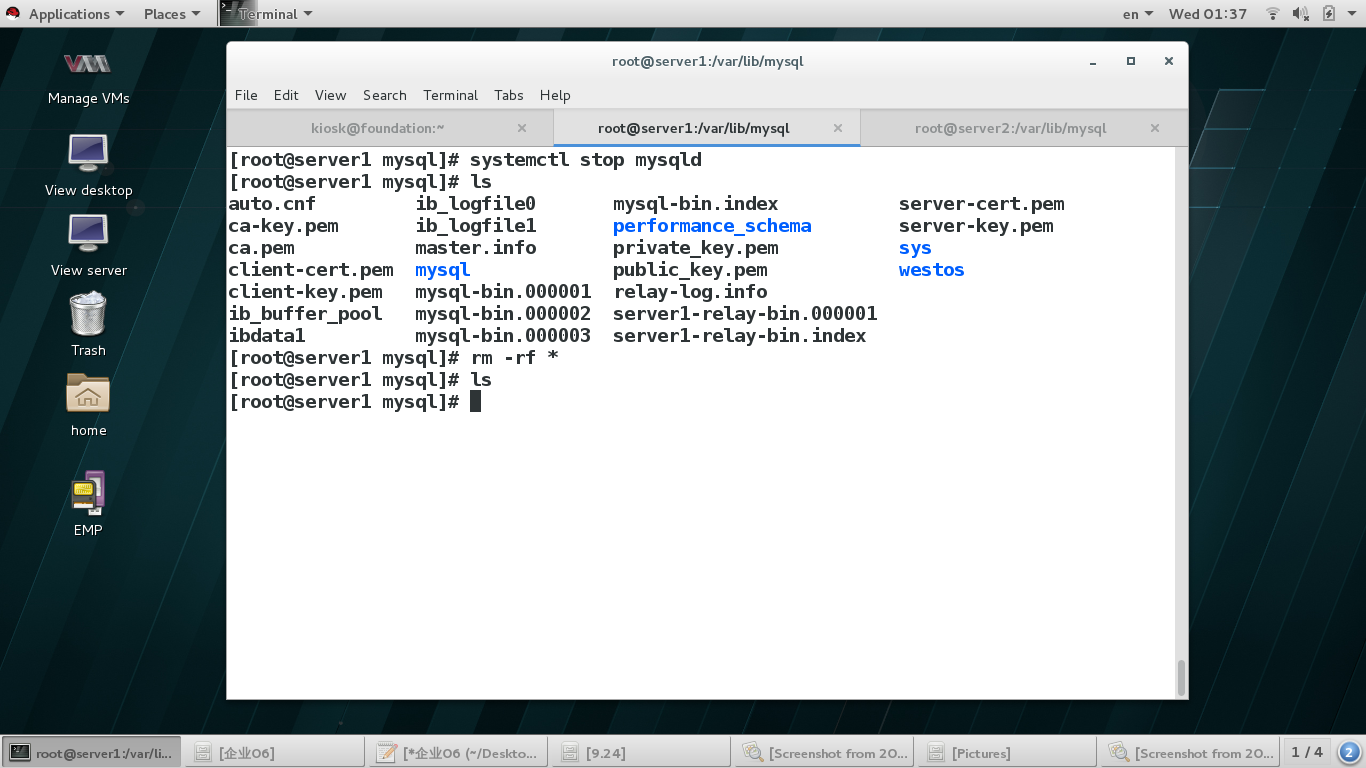Switch to the kiosk@foundation:~ tab
The width and height of the screenshot is (1366, 768).
click(x=390, y=128)
